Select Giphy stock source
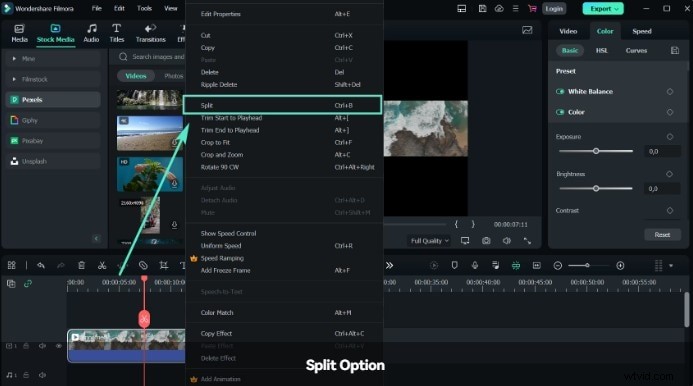Screen dimensions: 693x386 pyautogui.click(x=53, y=120)
